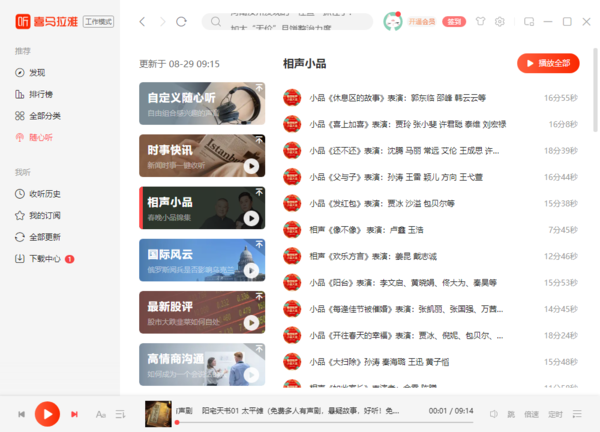Open the user avatar profile

tap(393, 22)
